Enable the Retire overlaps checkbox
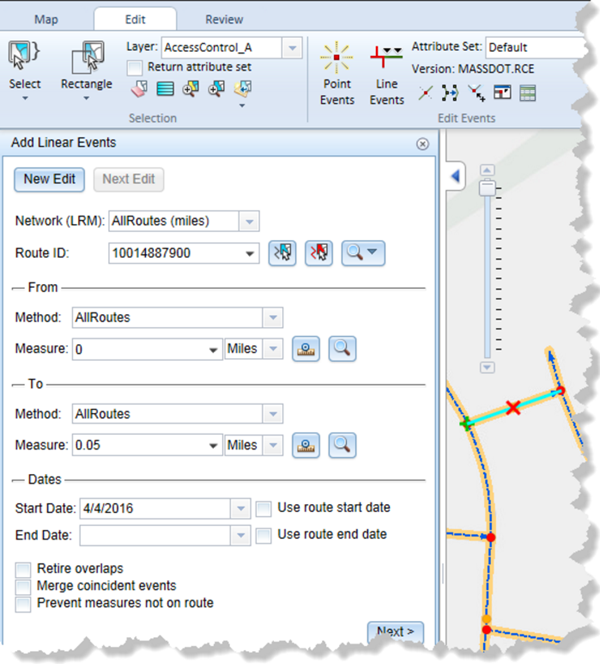Viewport: 600px width, 664px height. click(23, 569)
